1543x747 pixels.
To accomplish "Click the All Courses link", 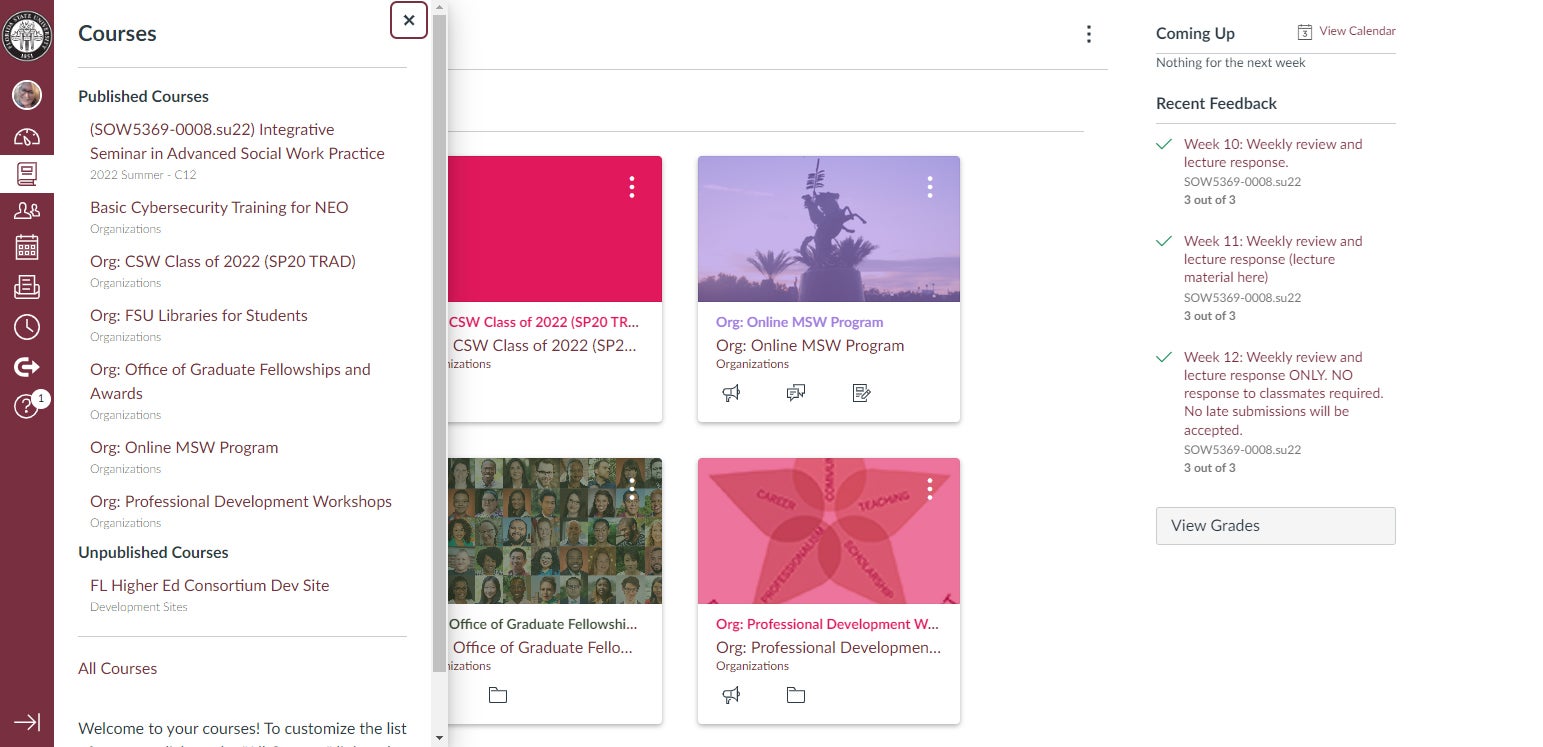I will click(x=118, y=669).
